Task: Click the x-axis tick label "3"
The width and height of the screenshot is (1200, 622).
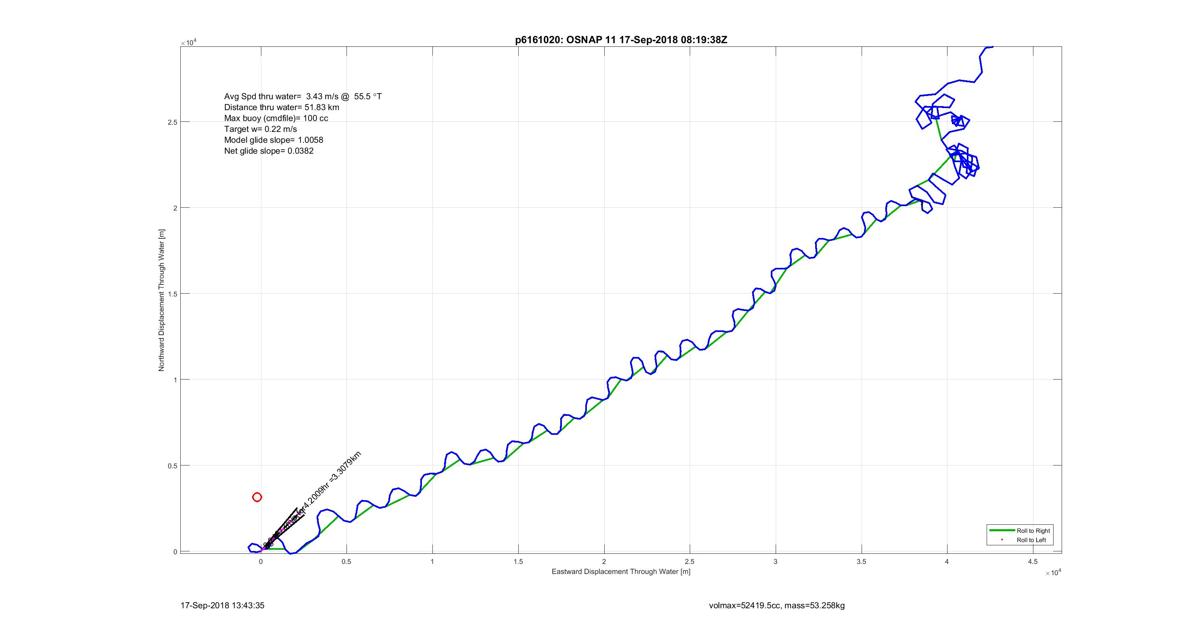Action: [x=775, y=562]
